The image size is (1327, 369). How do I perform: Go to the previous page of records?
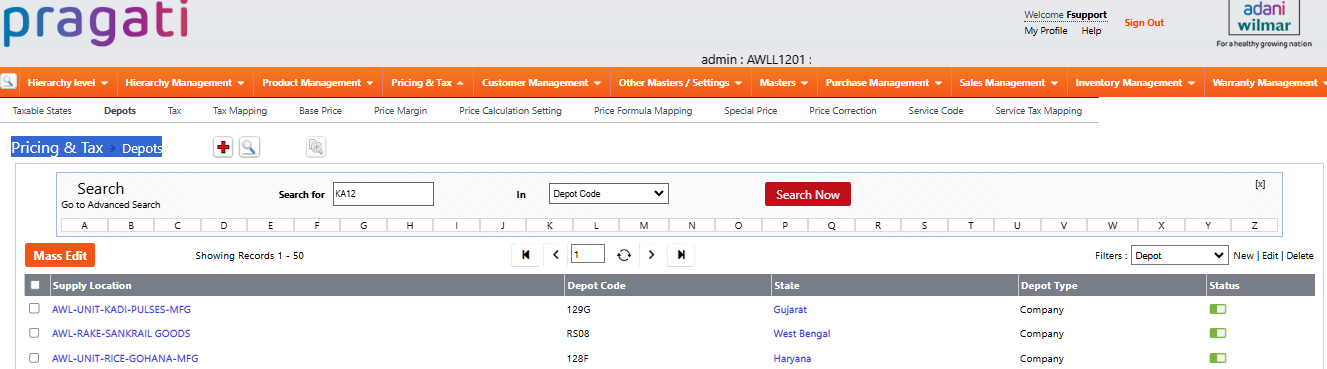556,255
